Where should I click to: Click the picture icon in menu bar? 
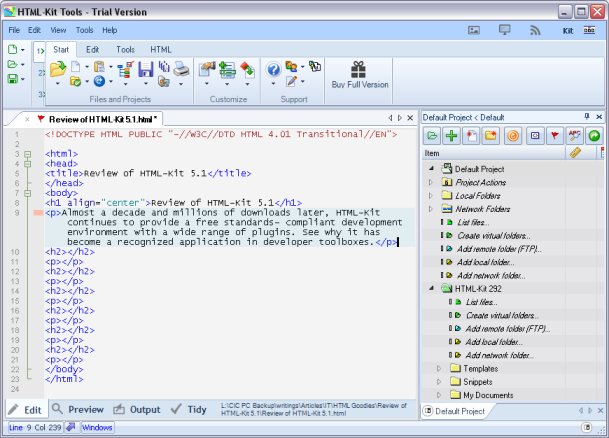[474, 30]
